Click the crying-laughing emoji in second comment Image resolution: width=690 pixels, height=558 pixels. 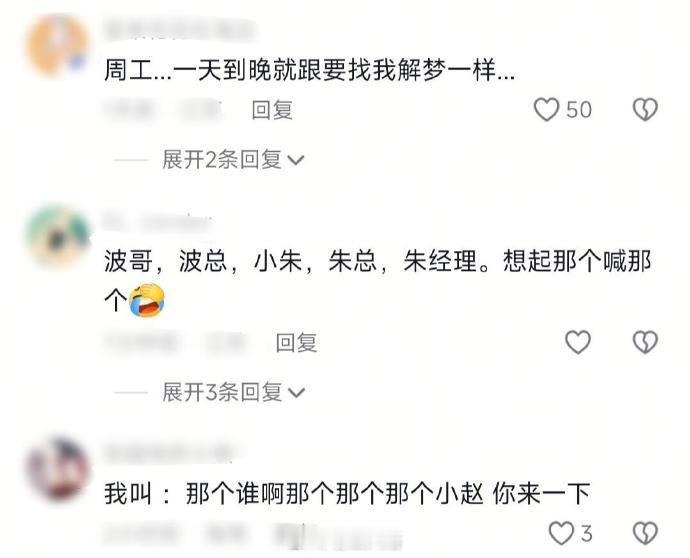point(147,300)
